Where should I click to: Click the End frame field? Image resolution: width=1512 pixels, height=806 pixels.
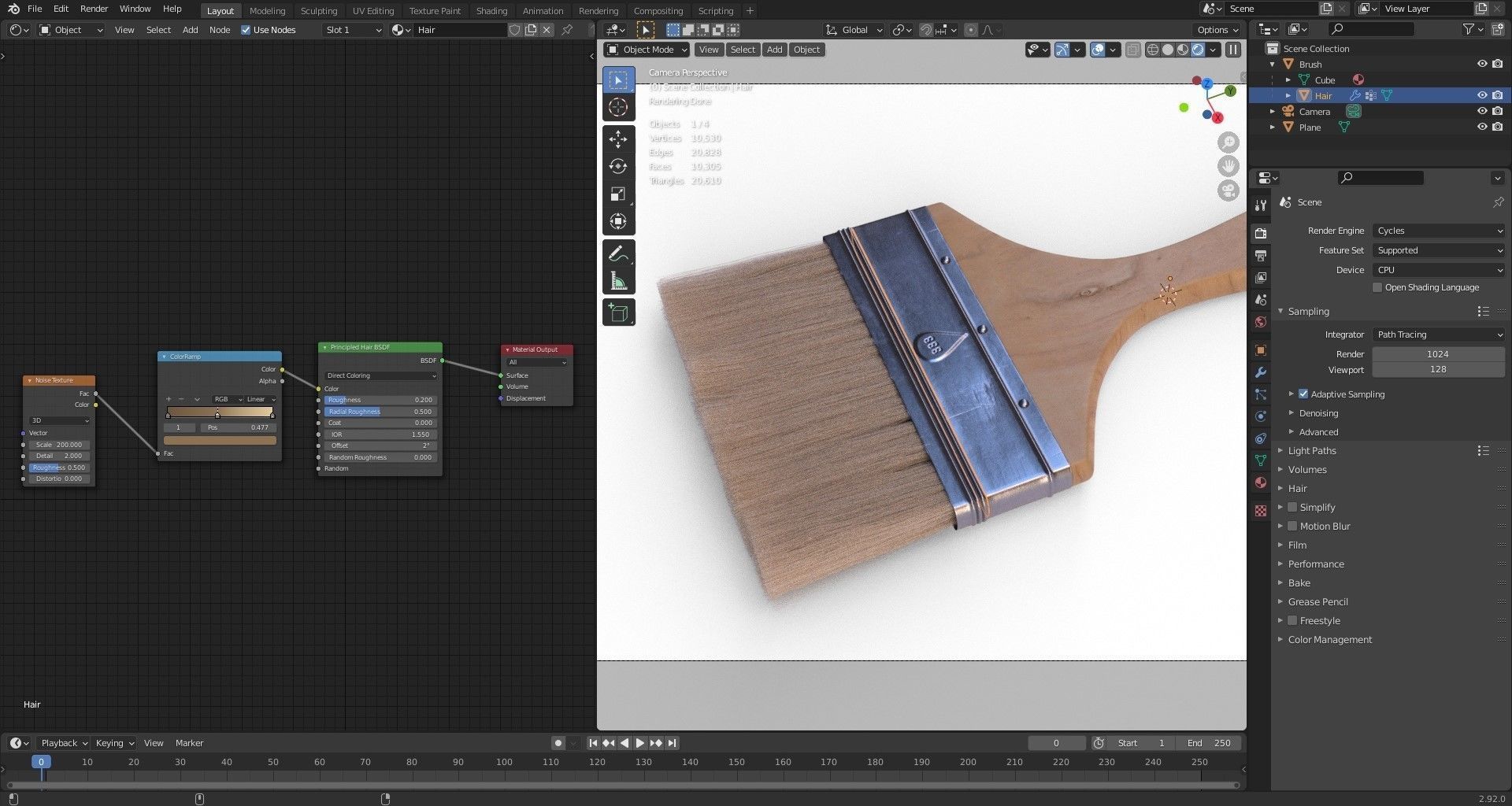(x=1209, y=743)
